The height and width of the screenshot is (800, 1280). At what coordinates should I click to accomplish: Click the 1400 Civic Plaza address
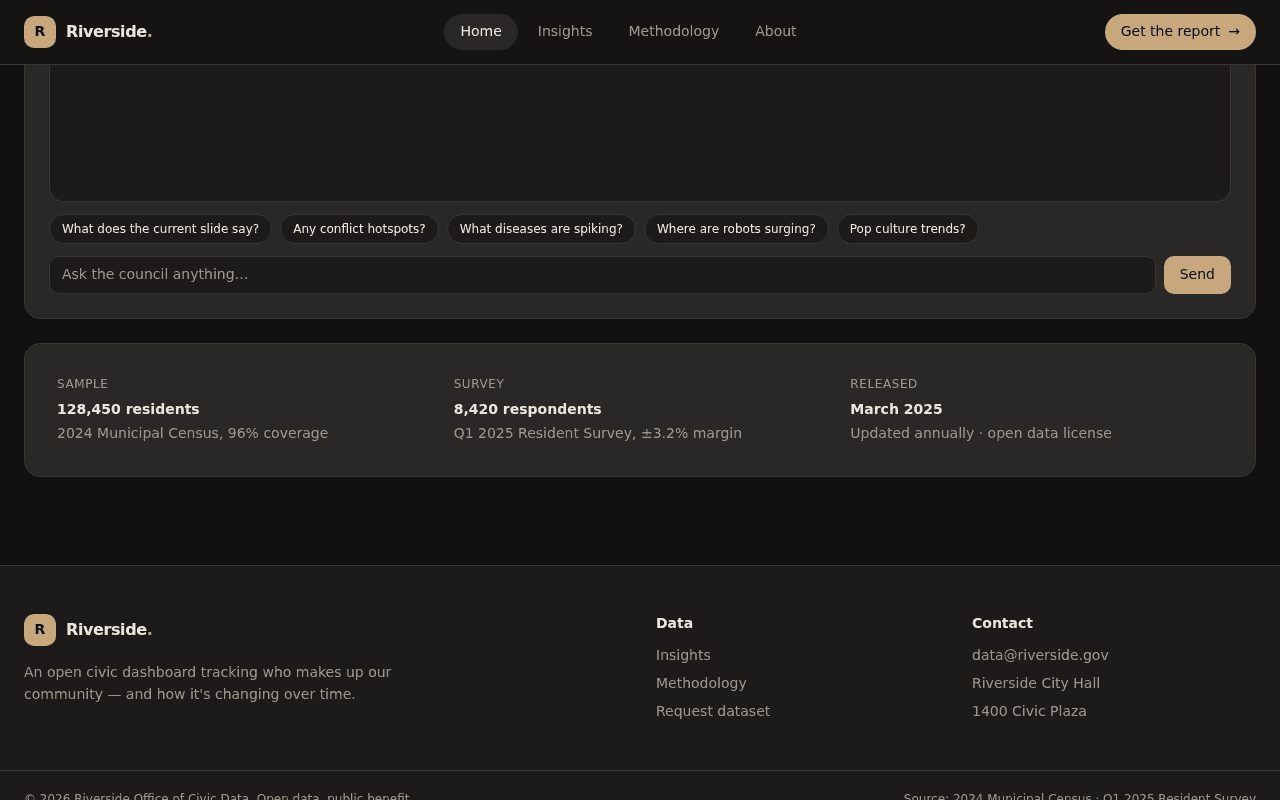pos(1029,711)
